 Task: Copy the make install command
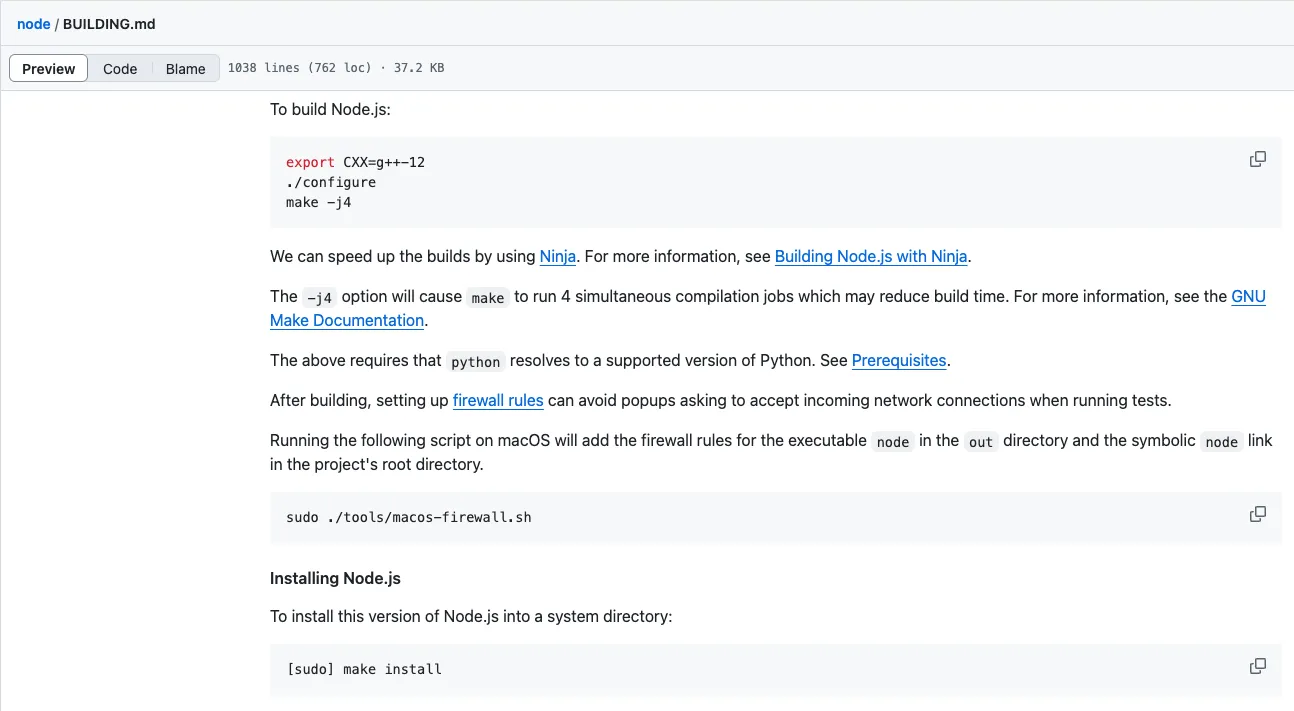tap(1258, 666)
